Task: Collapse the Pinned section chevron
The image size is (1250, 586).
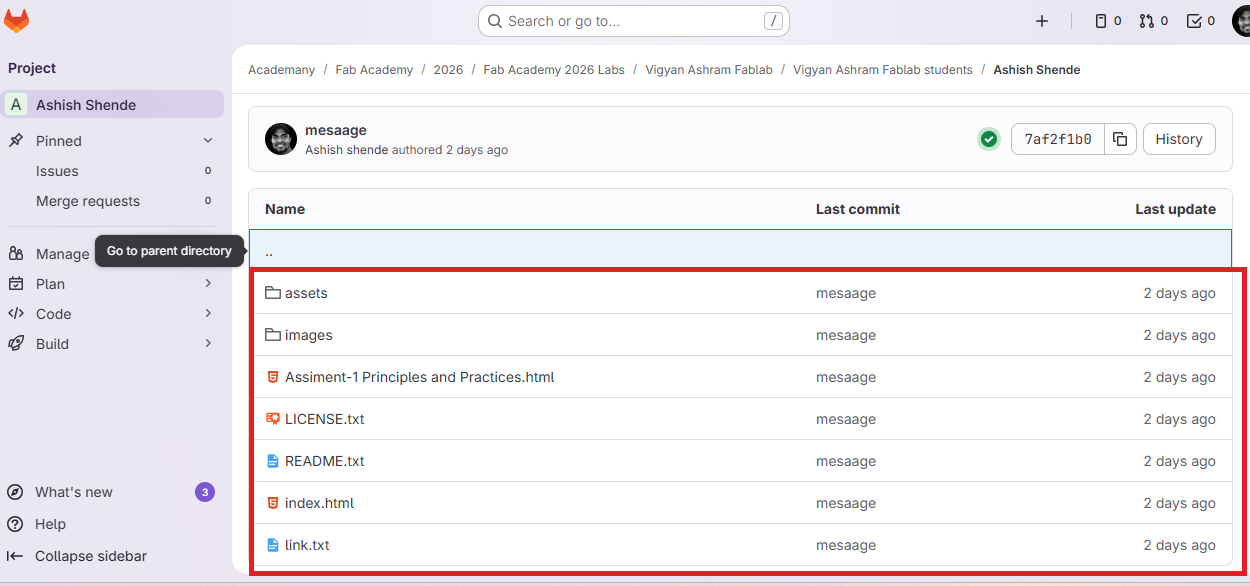Action: (x=208, y=141)
